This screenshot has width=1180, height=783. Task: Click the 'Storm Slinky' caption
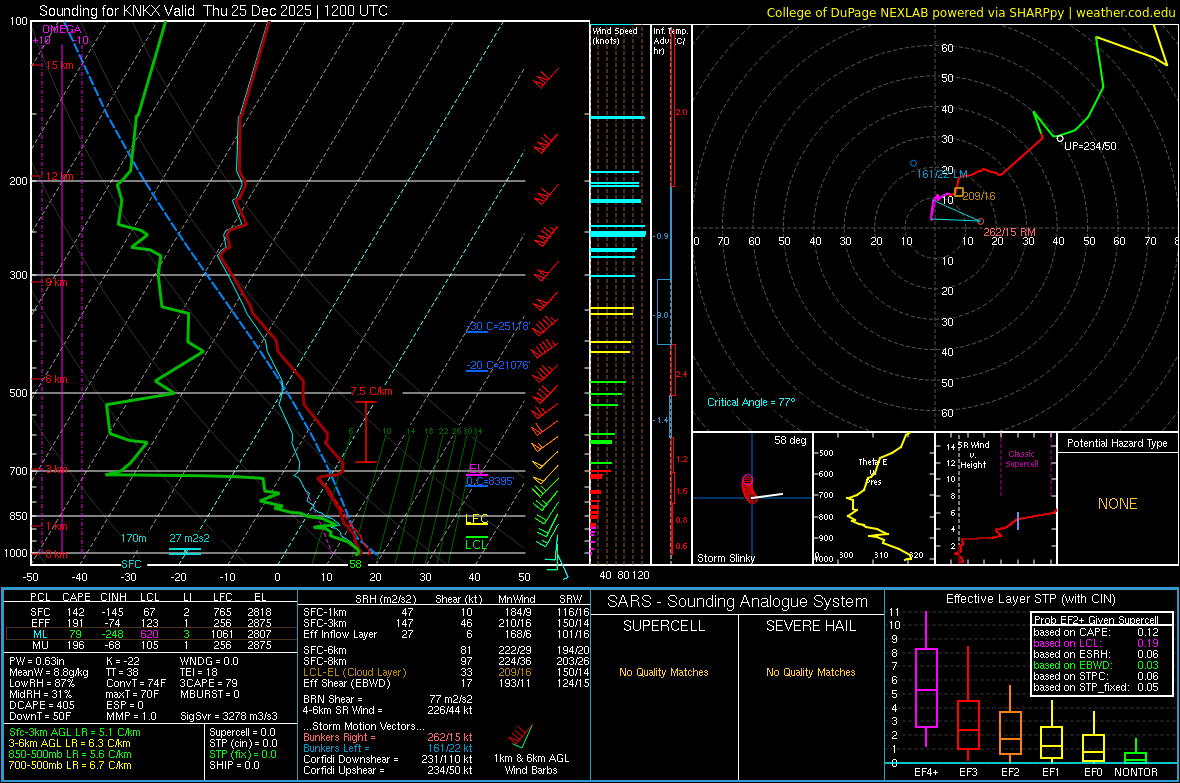tap(725, 558)
